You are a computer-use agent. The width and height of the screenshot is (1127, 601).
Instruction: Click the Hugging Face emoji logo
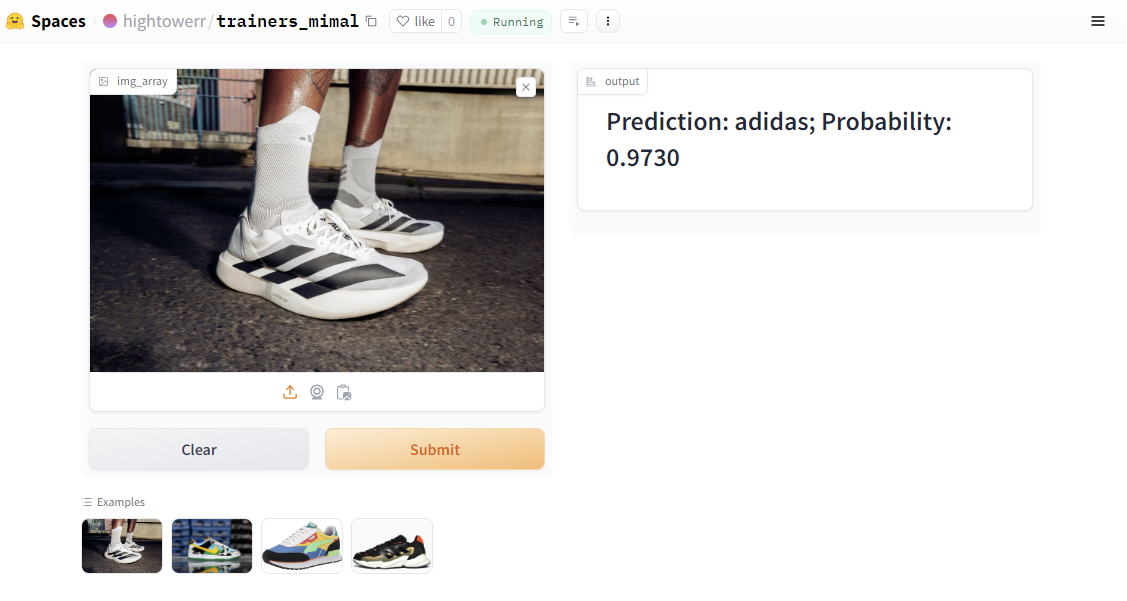pos(14,22)
